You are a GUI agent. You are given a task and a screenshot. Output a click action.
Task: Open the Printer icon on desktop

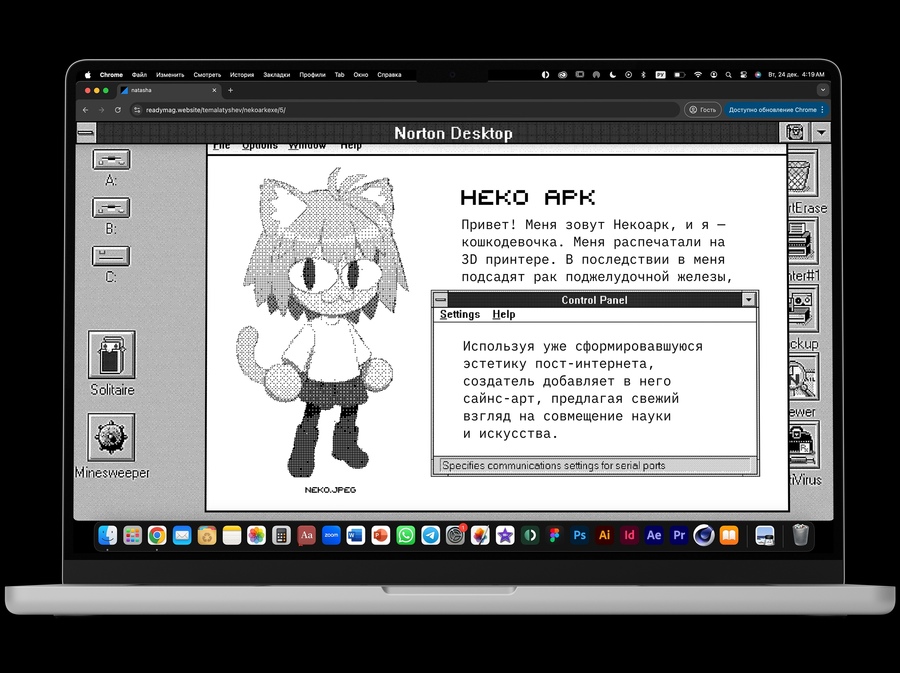800,243
